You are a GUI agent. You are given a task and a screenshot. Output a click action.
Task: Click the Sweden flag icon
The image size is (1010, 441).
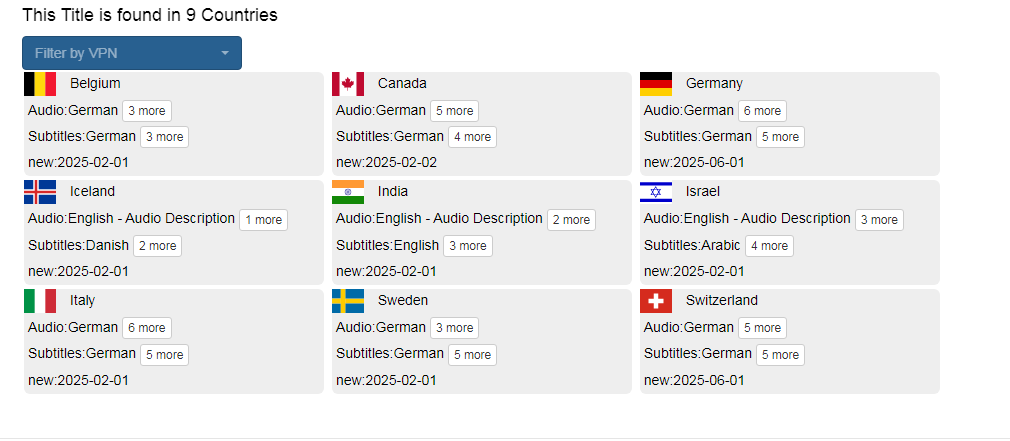pos(348,301)
